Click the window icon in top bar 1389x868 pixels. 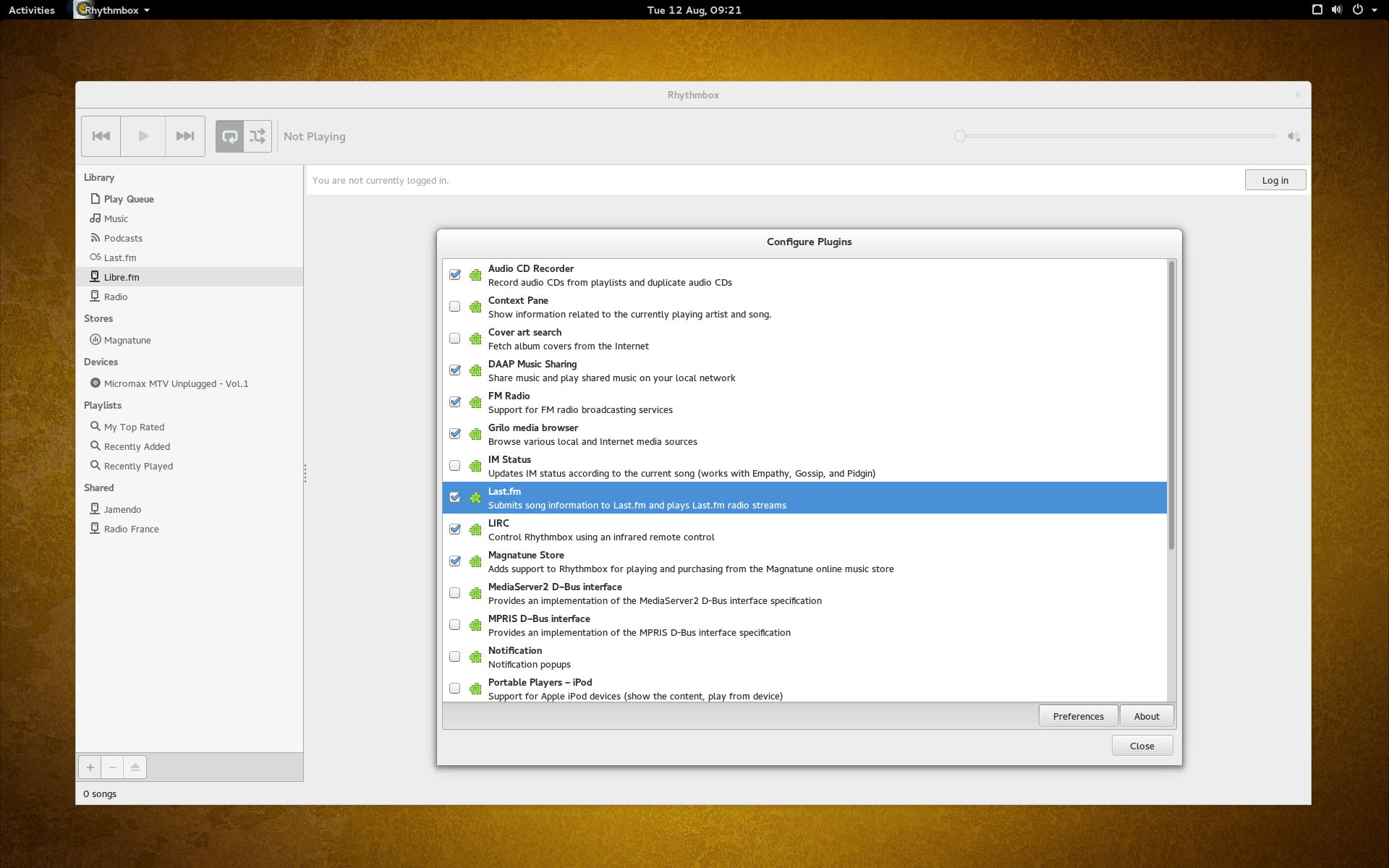(x=1317, y=9)
